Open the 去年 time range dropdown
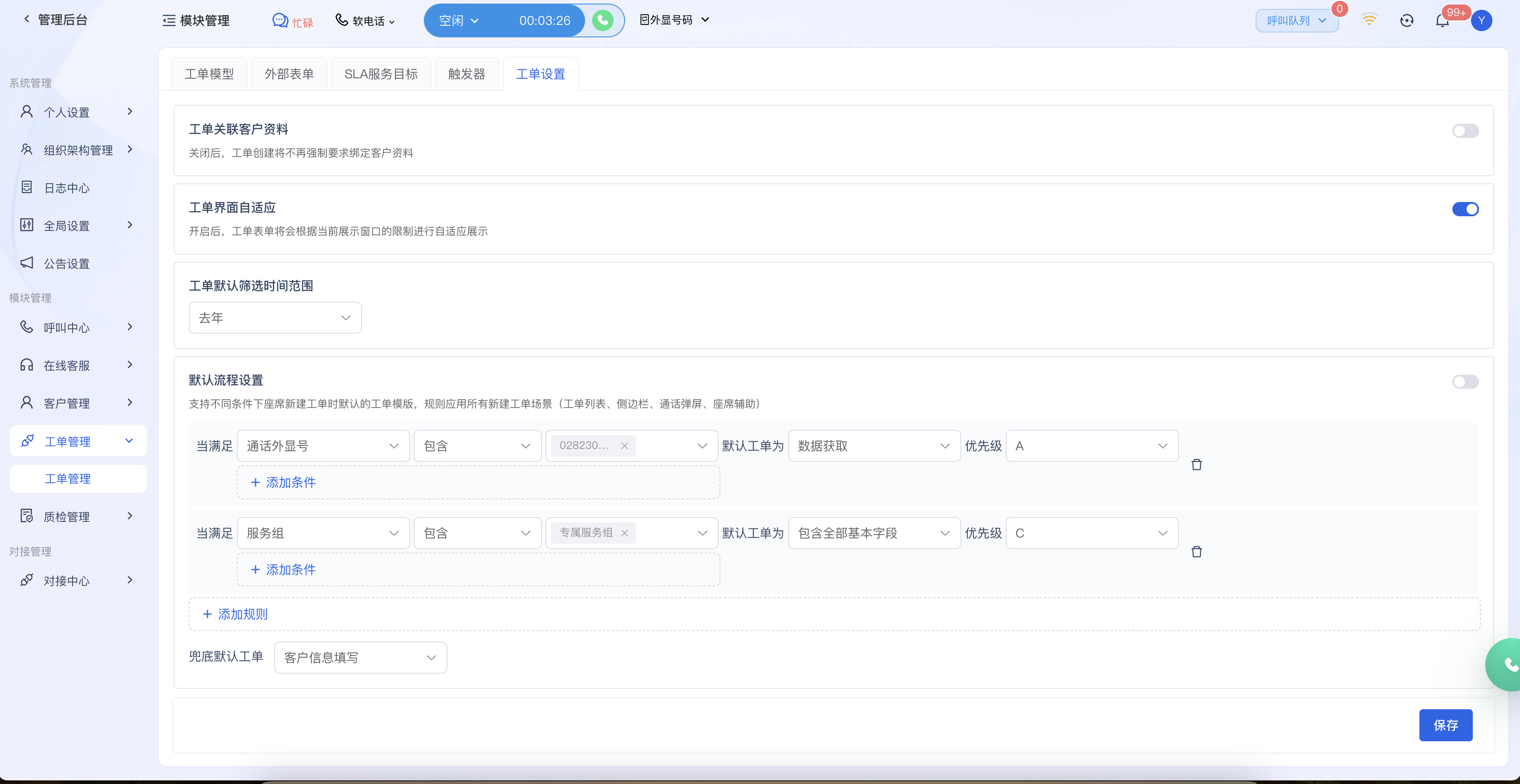The width and height of the screenshot is (1520, 784). (275, 318)
